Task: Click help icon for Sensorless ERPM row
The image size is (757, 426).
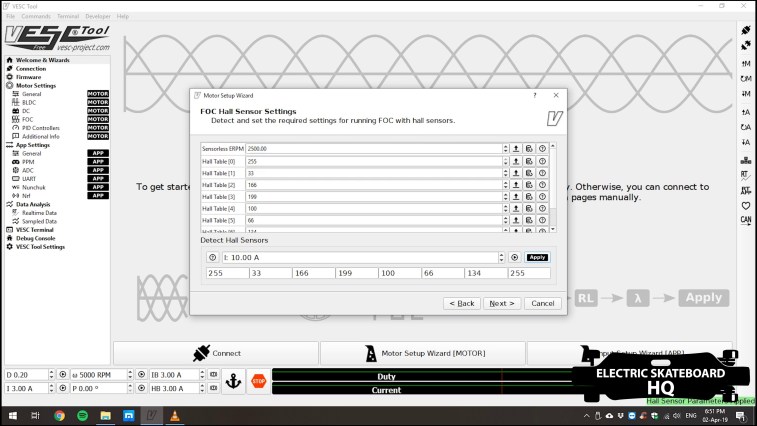Action: coord(542,148)
